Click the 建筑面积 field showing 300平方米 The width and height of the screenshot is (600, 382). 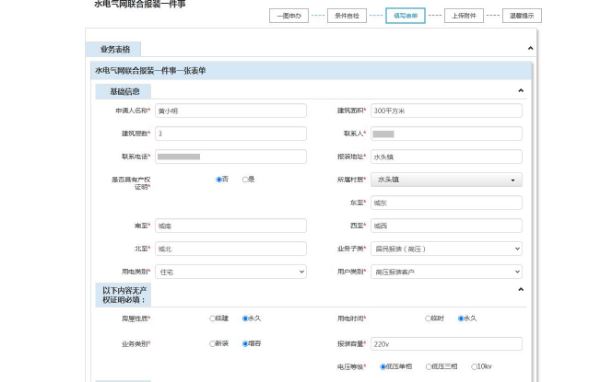[446, 111]
